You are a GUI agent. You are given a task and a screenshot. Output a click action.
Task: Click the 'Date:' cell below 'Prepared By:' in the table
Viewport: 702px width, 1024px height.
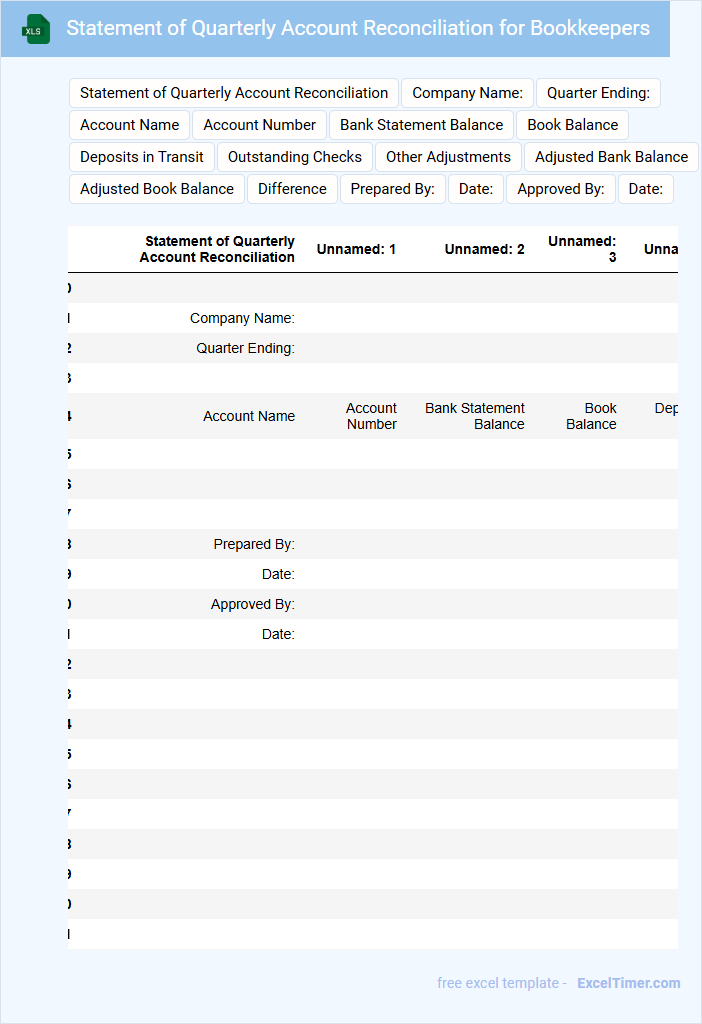(x=278, y=574)
